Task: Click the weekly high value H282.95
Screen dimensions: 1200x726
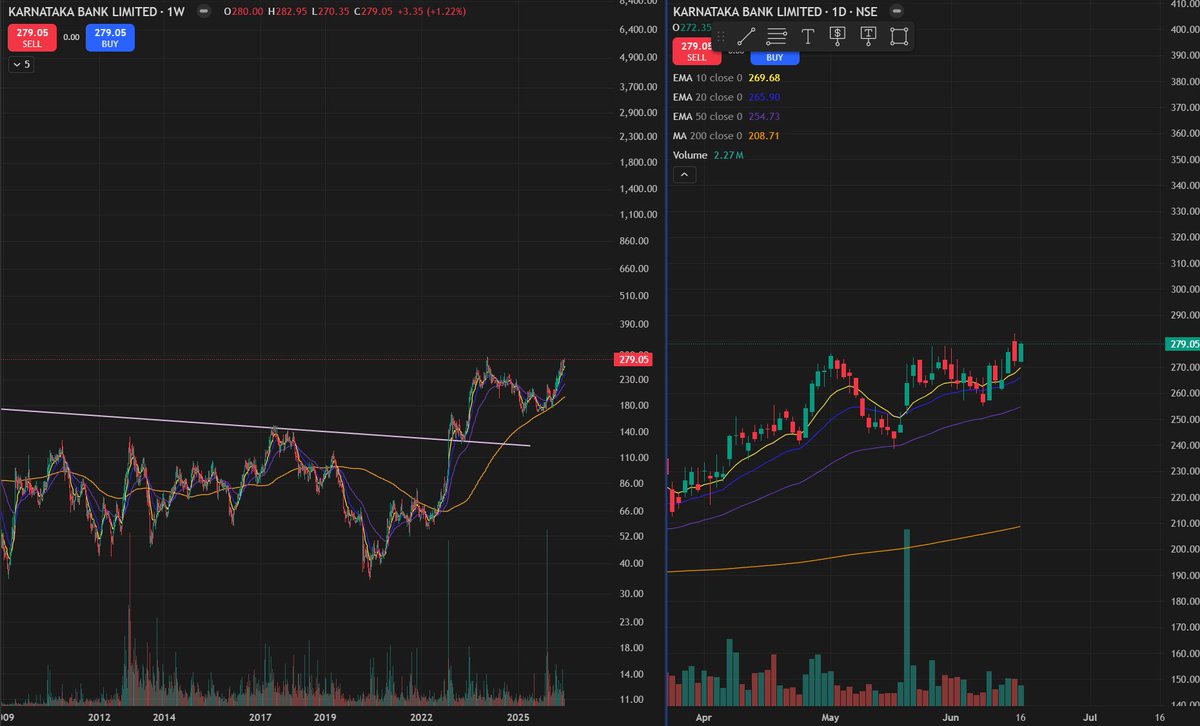Action: click(285, 11)
